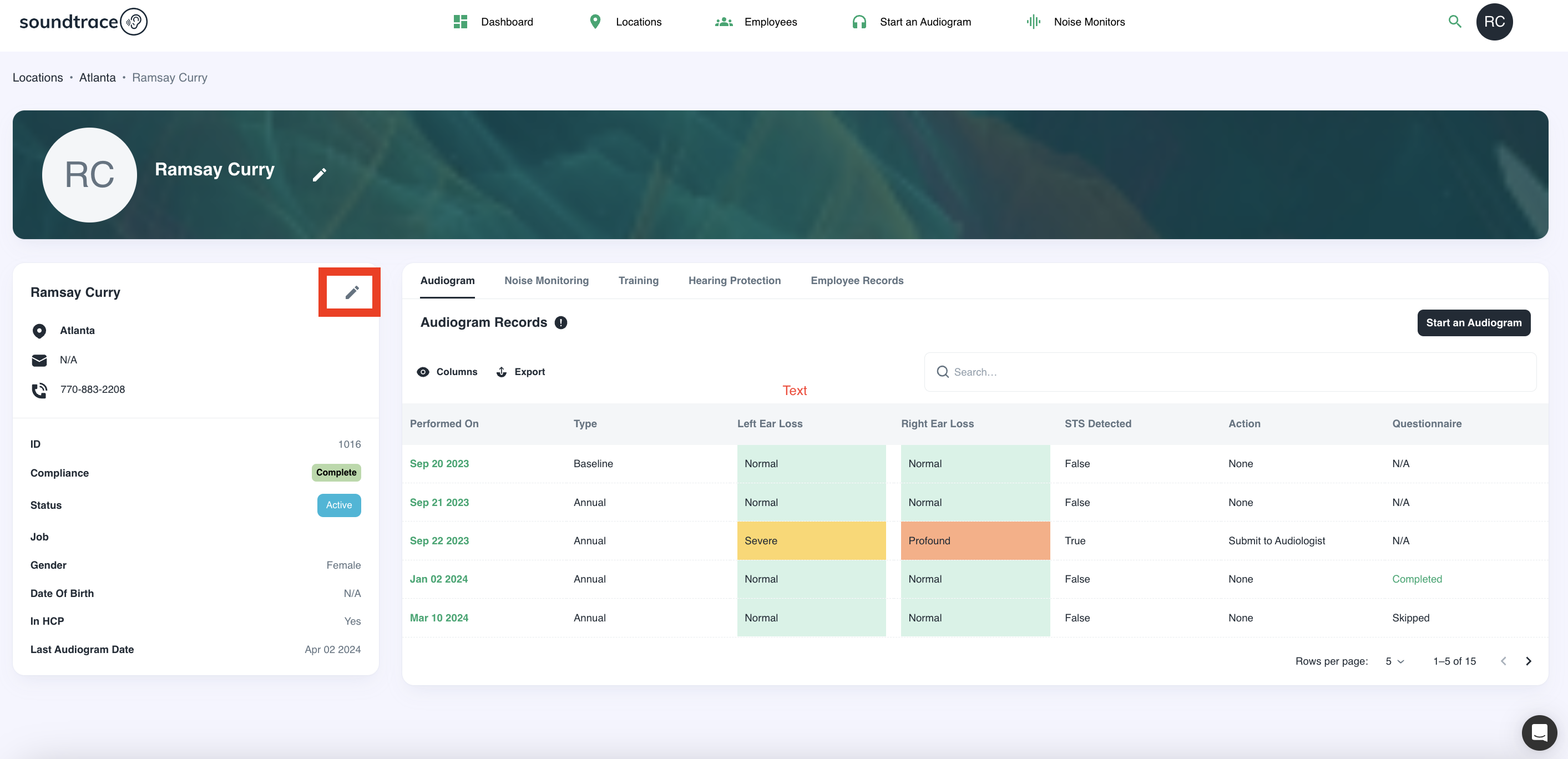Open the Sep 22 2023 audiogram record

439,540
